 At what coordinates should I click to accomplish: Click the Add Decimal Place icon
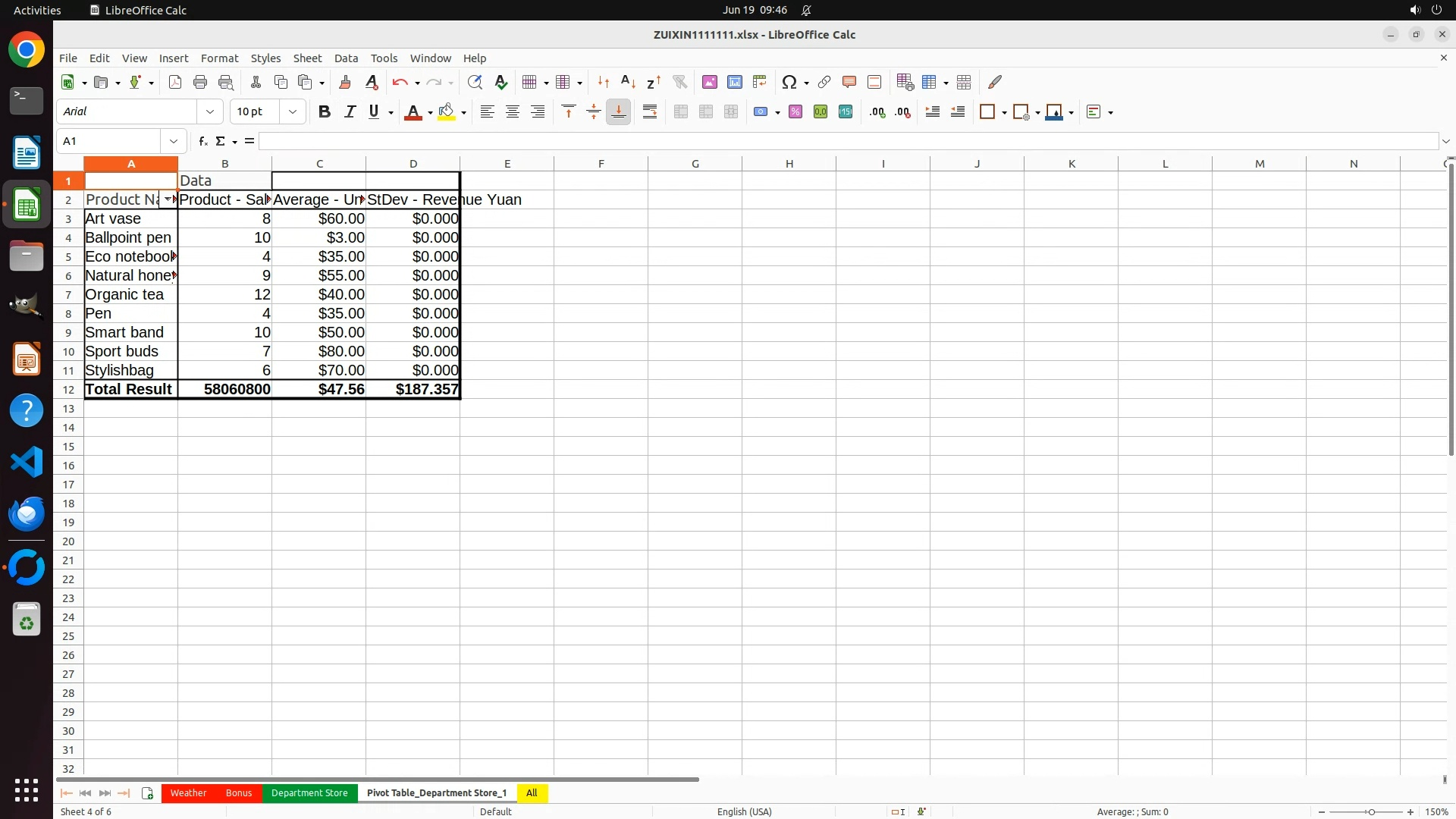(x=877, y=112)
